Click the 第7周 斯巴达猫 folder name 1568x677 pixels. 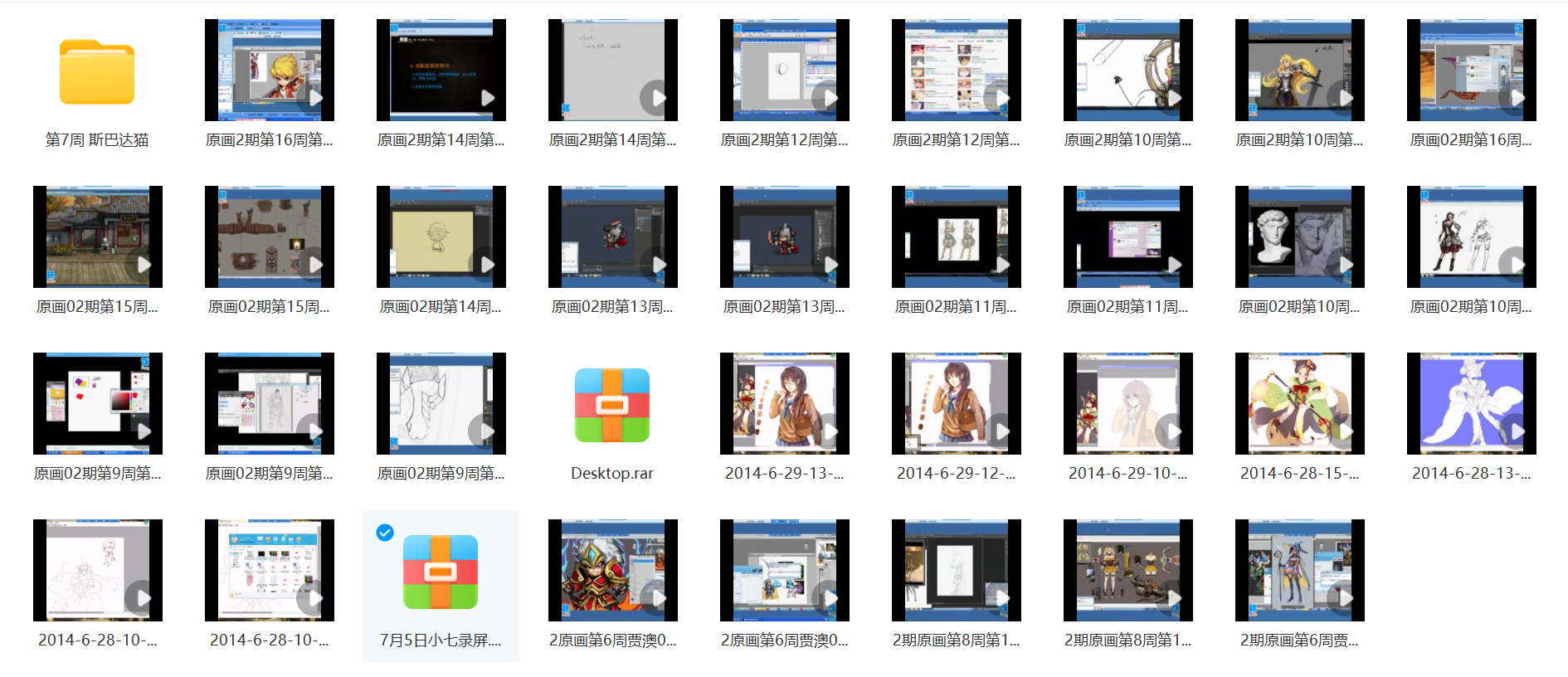click(x=97, y=140)
